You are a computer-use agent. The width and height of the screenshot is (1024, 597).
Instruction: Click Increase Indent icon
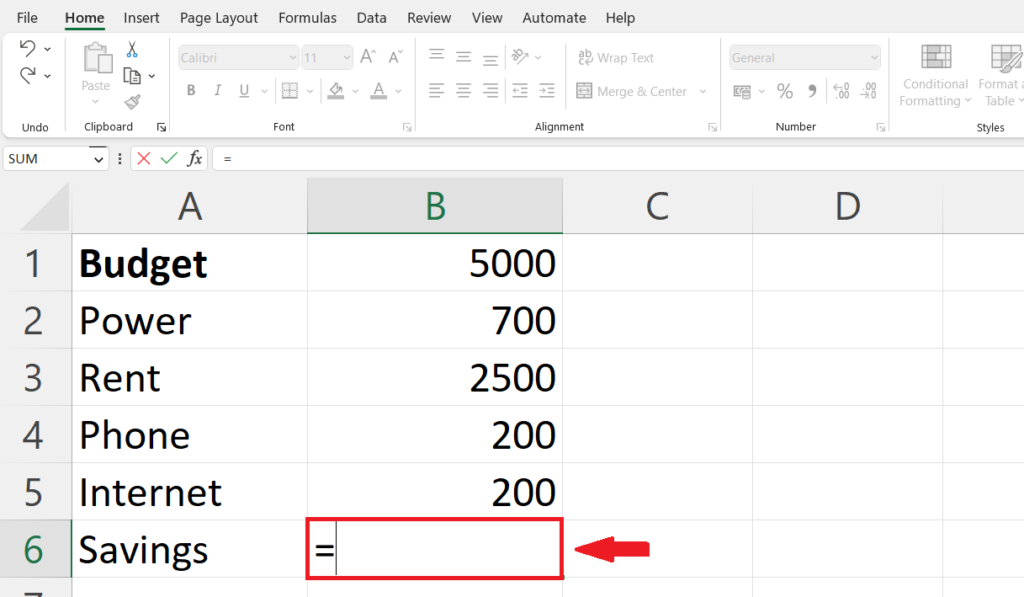[547, 90]
